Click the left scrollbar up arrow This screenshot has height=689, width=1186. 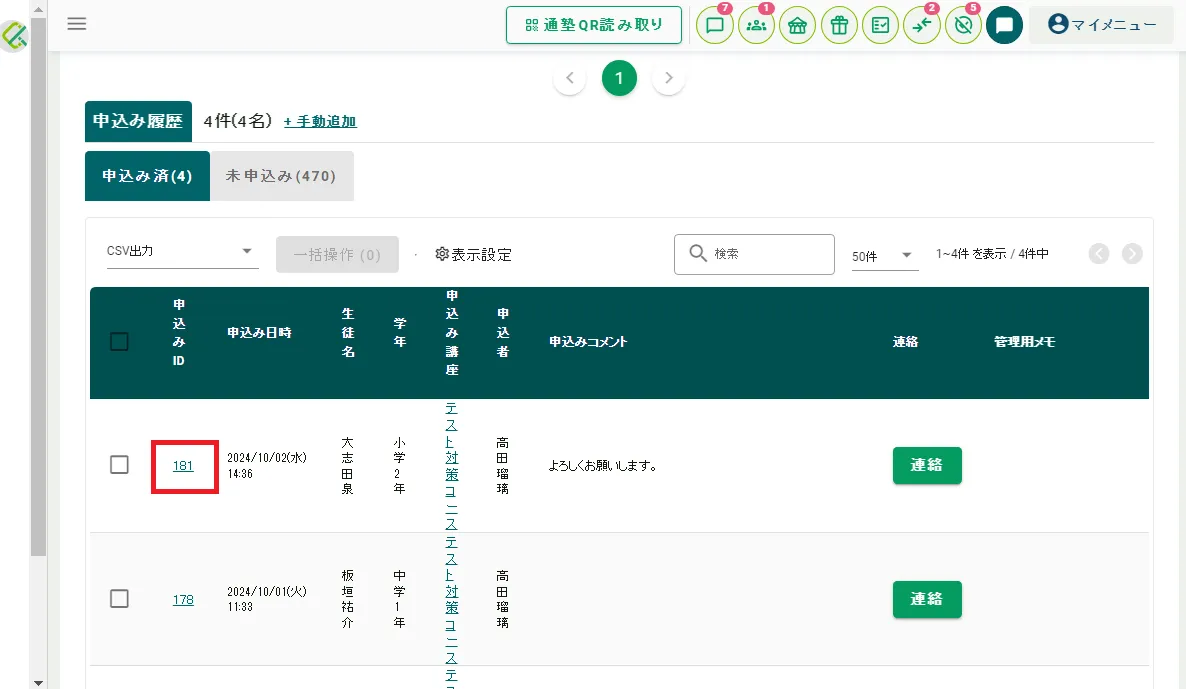point(38,9)
